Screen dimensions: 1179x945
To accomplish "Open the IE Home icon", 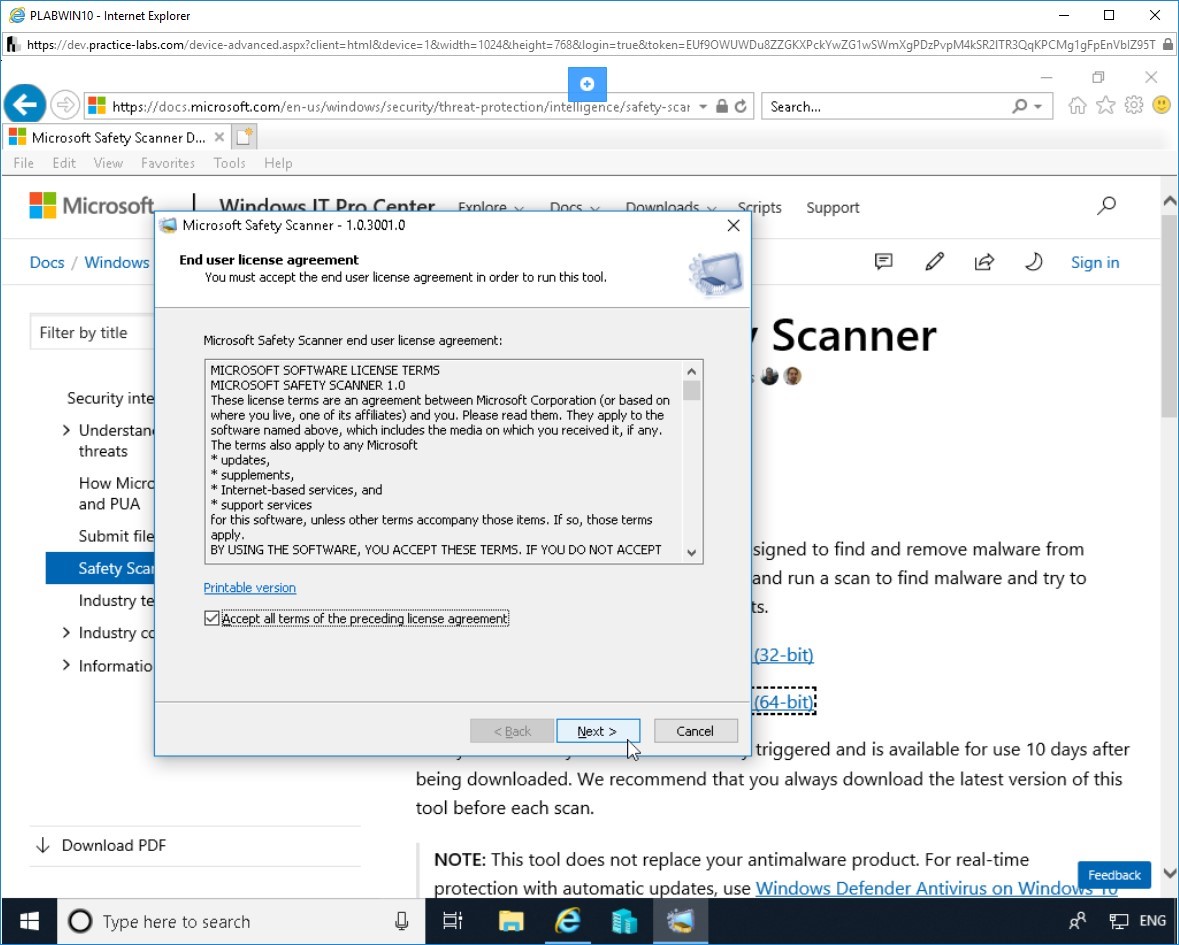I will 1077,106.
